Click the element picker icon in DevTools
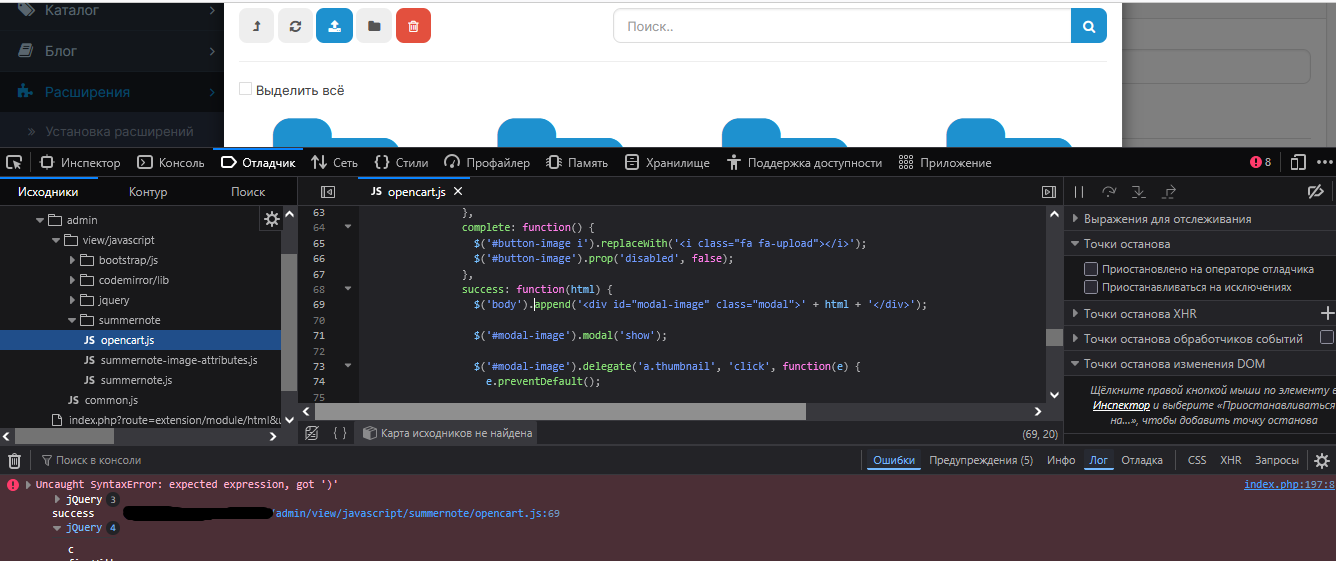Viewport: 1336px width, 561px height. [x=14, y=162]
